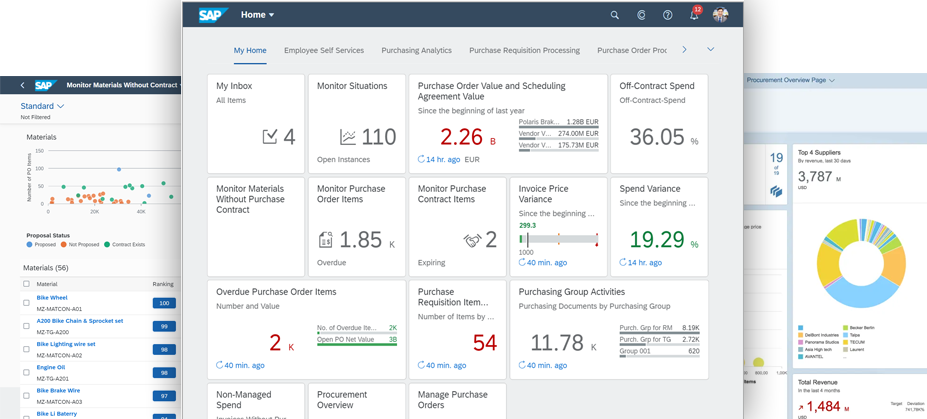Open notifications bell with 12 badge
This screenshot has width=927, height=419.
(694, 15)
